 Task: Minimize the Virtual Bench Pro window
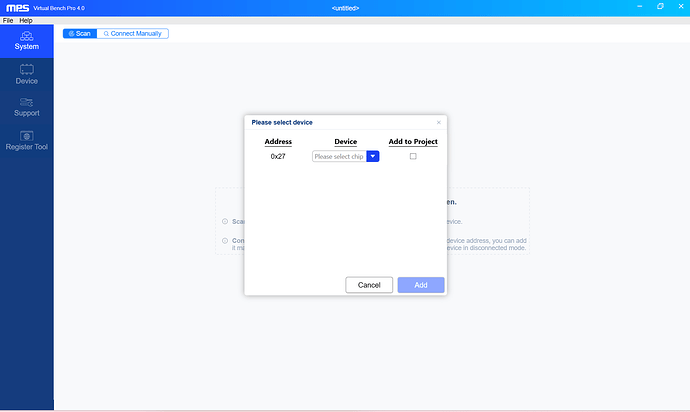pyautogui.click(x=639, y=7)
